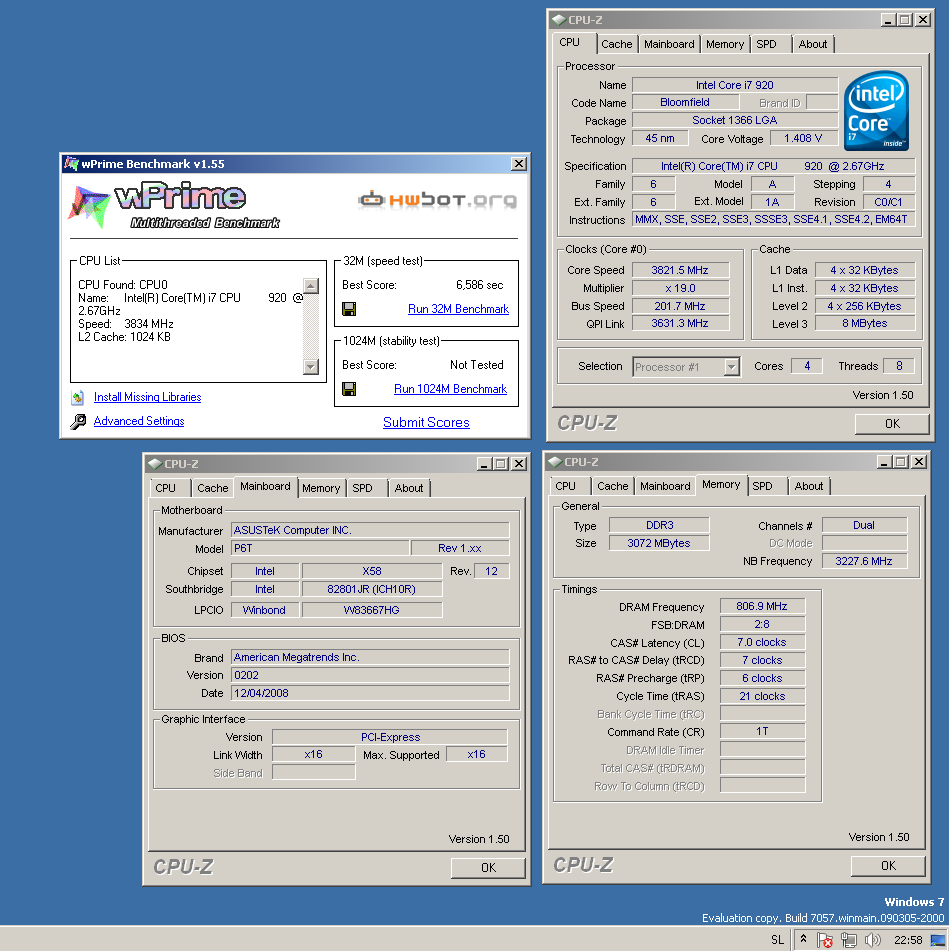Image resolution: width=949 pixels, height=951 pixels.
Task: Click CPU-Z title icon in Mainboard window
Action: [155, 464]
